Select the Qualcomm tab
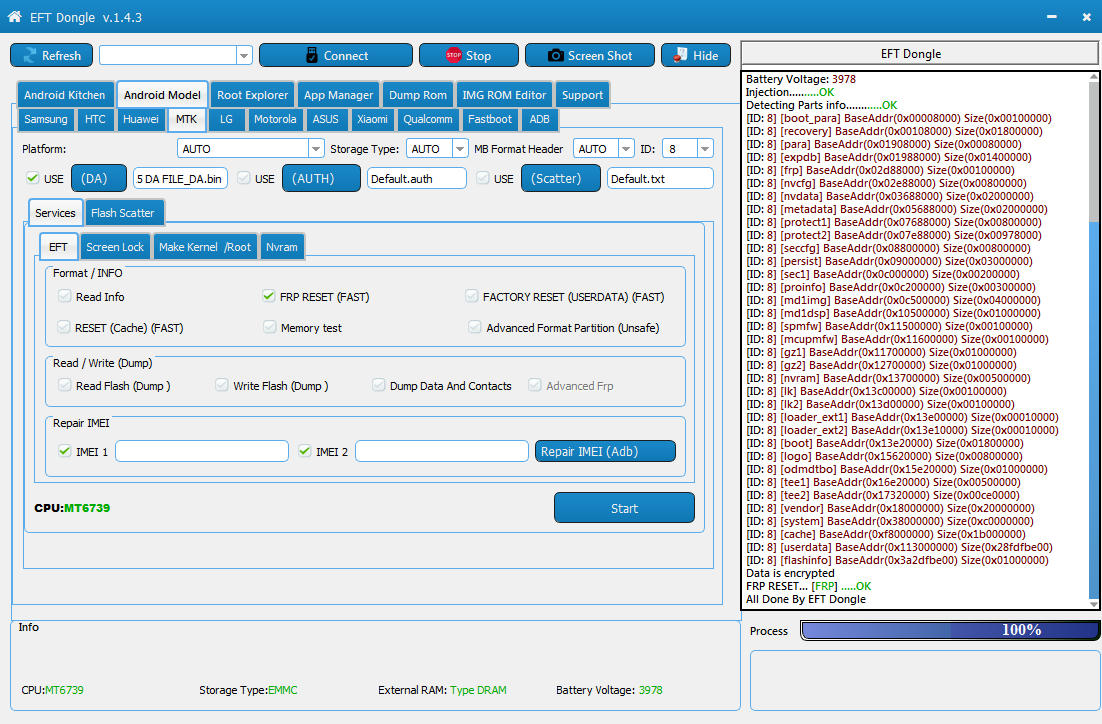The width and height of the screenshot is (1102, 724). [x=428, y=119]
